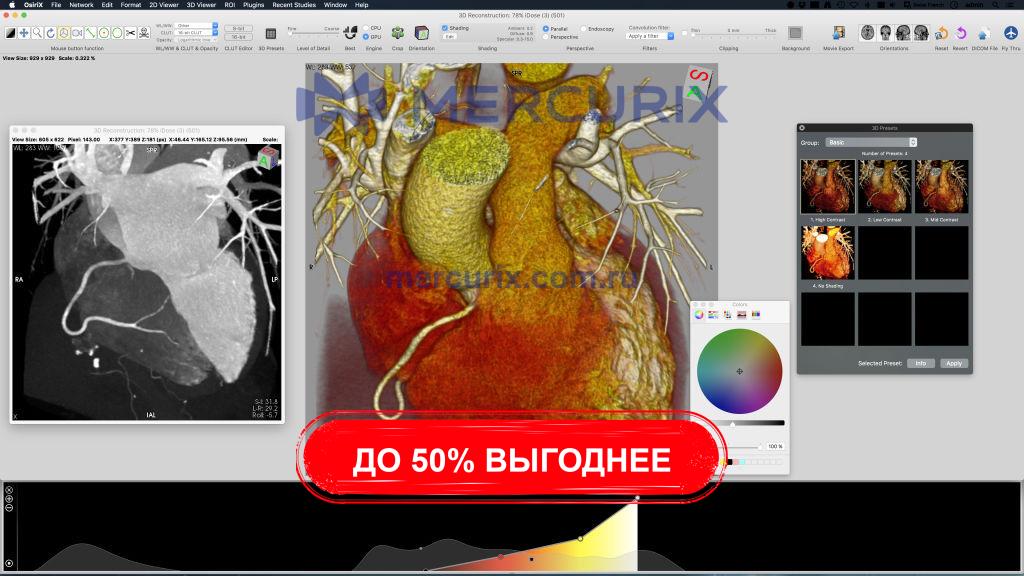Click the 16-bit CLUT Editor button
This screenshot has width=1024, height=576.
pyautogui.click(x=238, y=37)
